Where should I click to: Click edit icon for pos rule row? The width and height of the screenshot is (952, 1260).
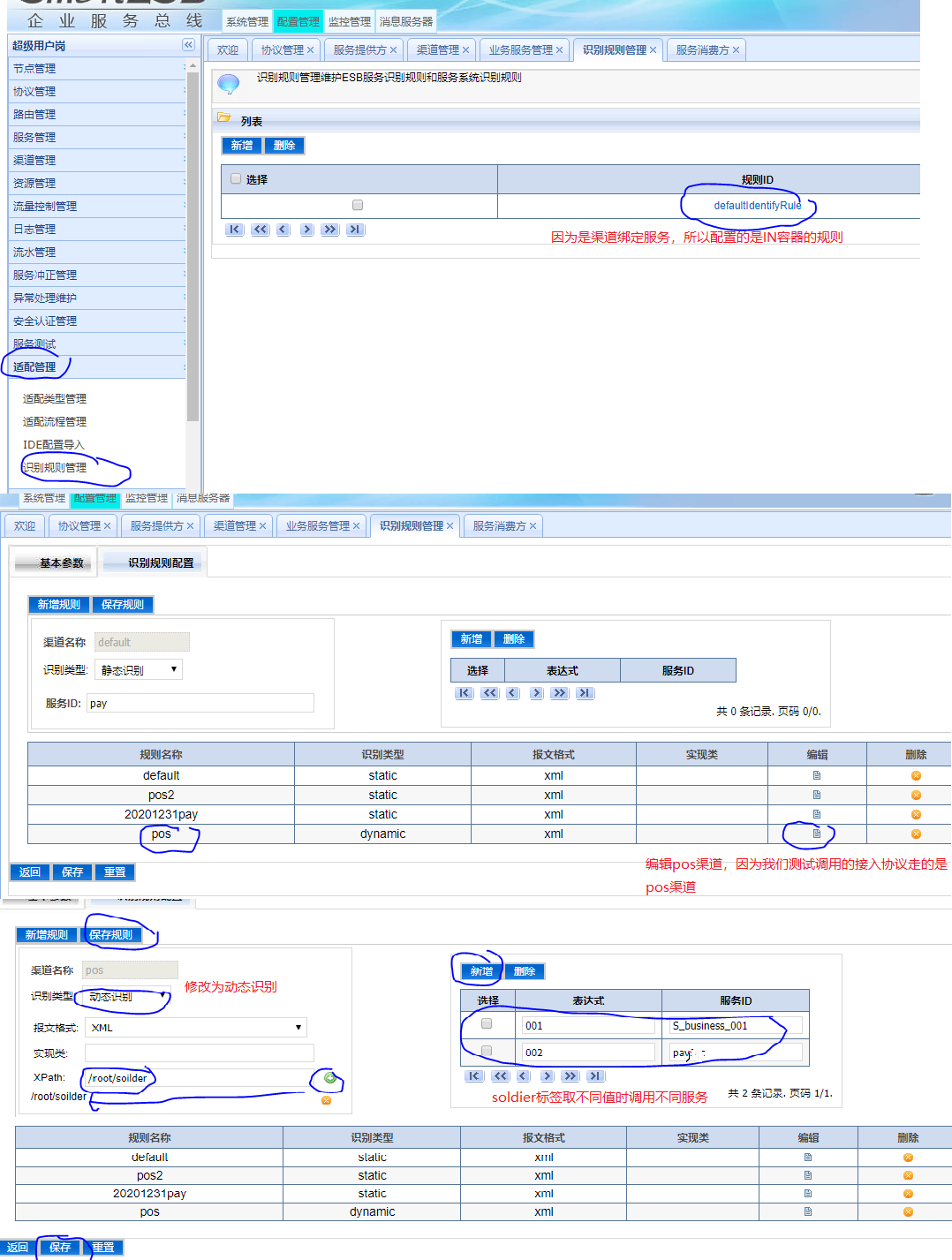pyautogui.click(x=816, y=834)
